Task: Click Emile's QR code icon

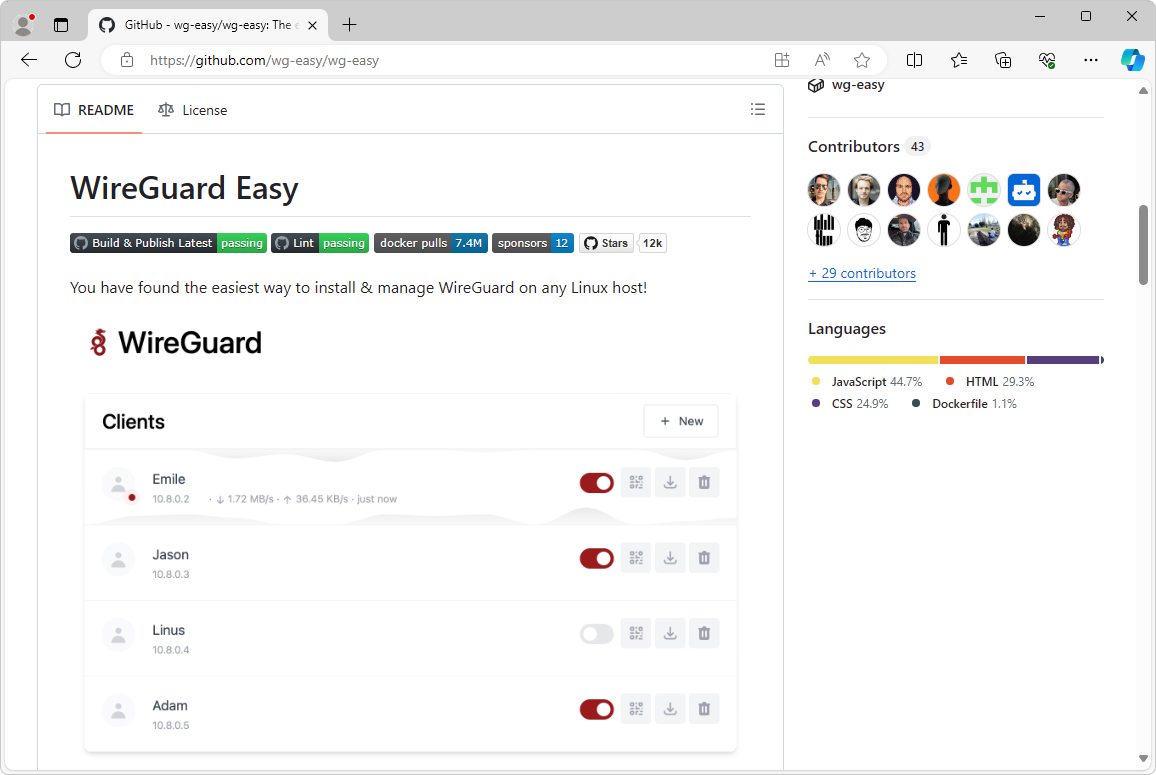Action: click(636, 483)
